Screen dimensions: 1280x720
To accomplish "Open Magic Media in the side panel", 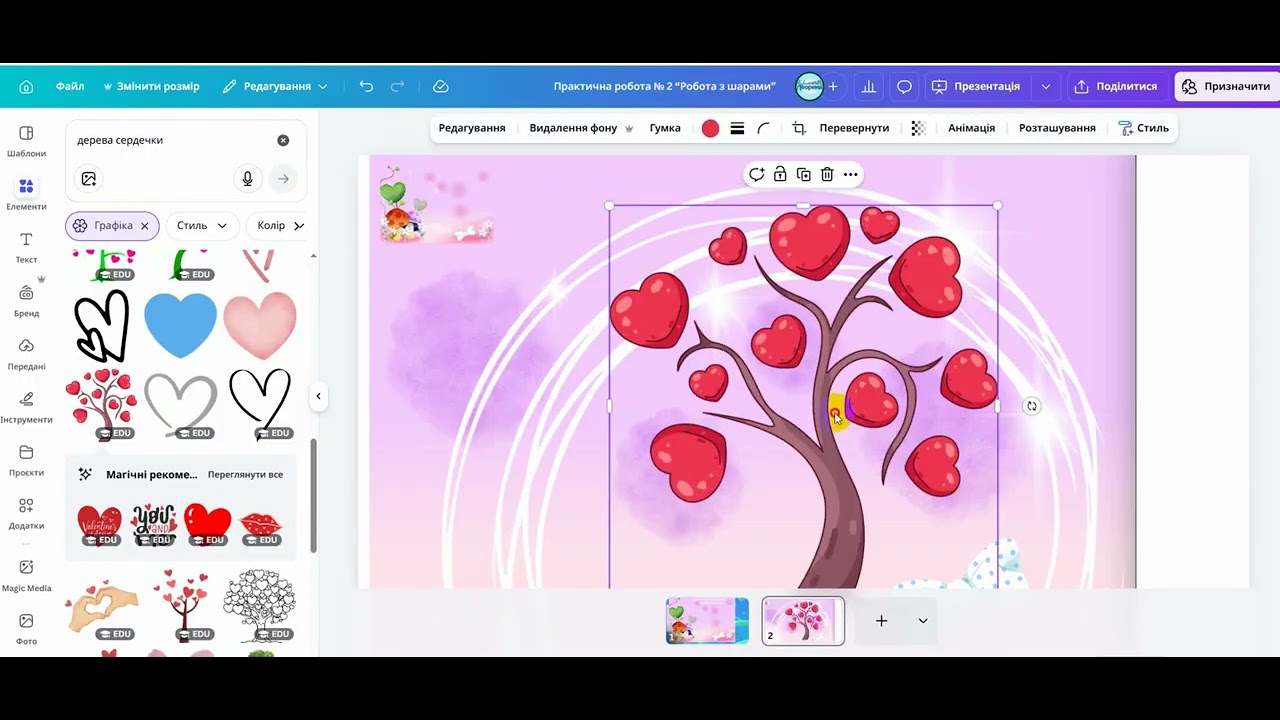I will (x=26, y=575).
